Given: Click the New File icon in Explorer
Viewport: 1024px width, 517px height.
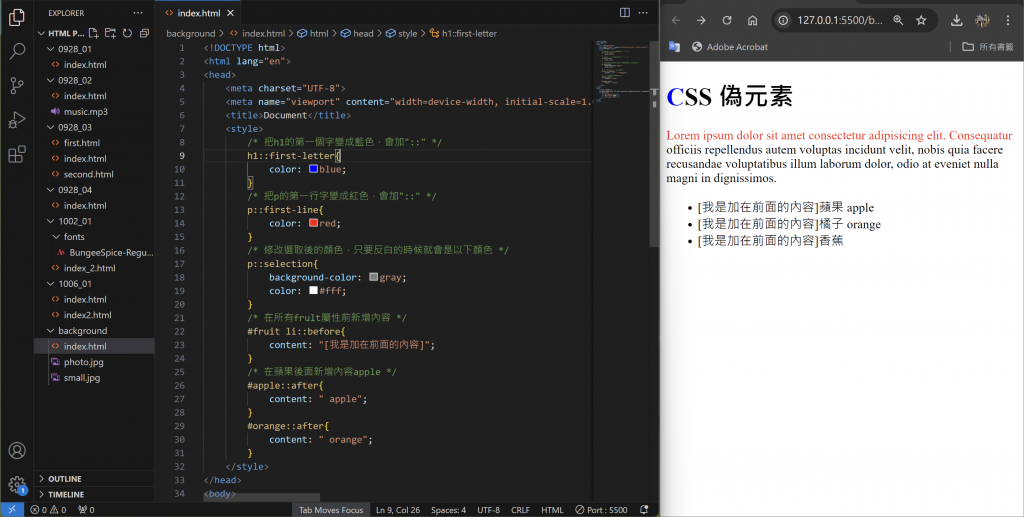Looking at the screenshot, I should [93, 33].
